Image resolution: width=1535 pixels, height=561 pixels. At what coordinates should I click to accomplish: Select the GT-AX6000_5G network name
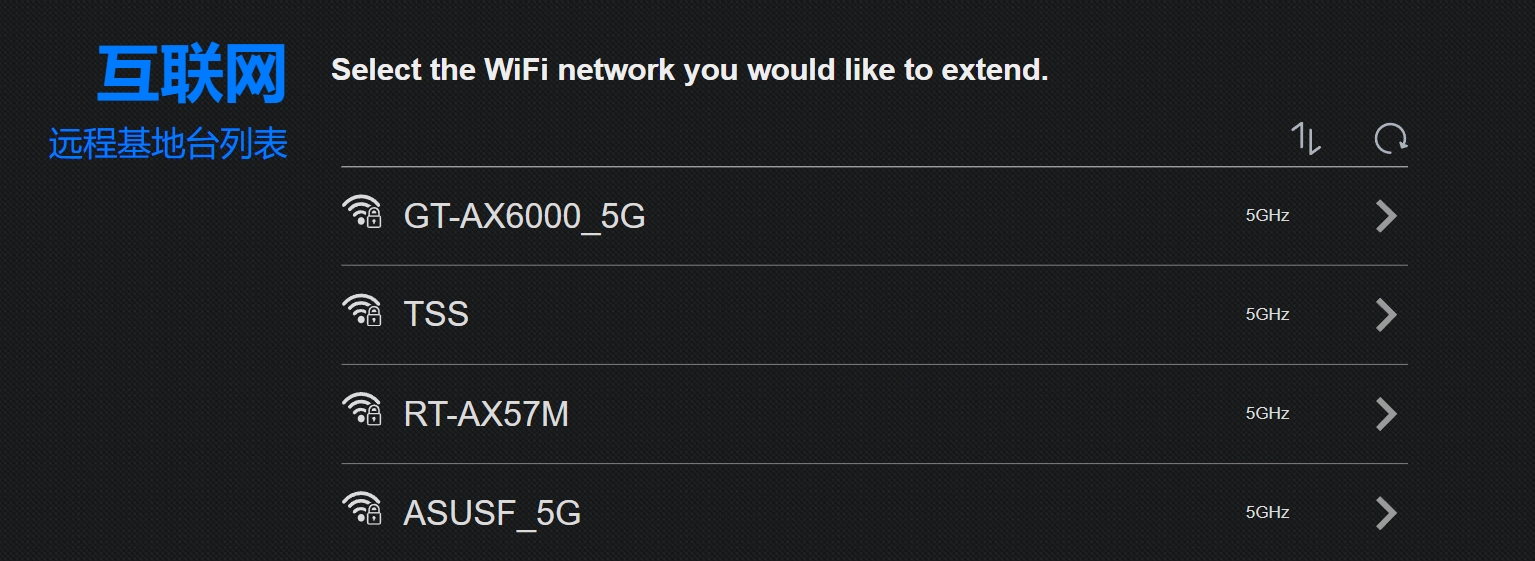point(524,216)
